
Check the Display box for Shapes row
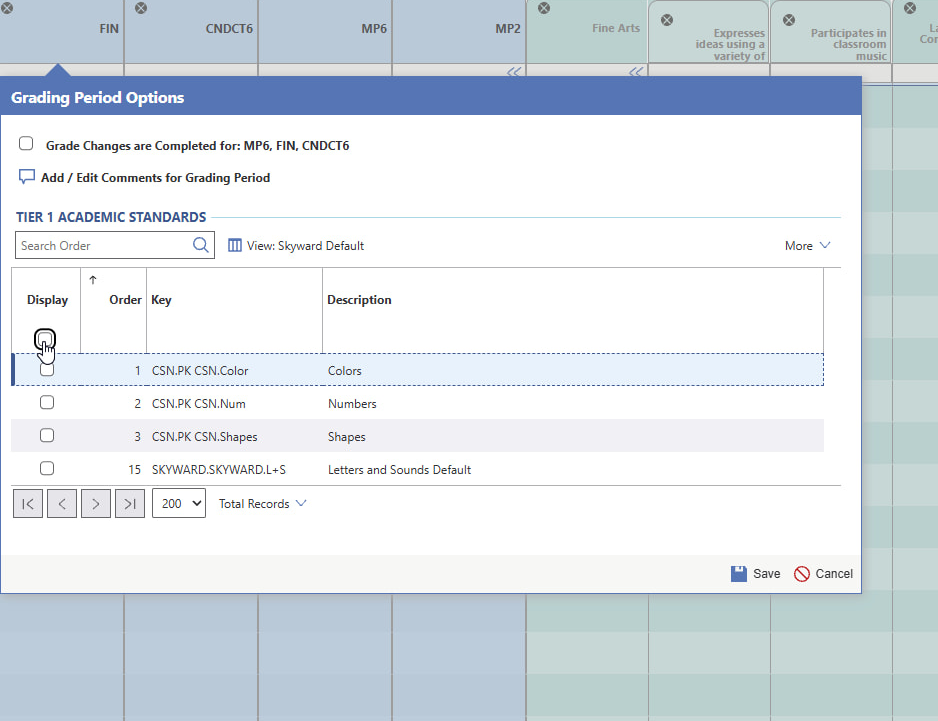click(47, 435)
